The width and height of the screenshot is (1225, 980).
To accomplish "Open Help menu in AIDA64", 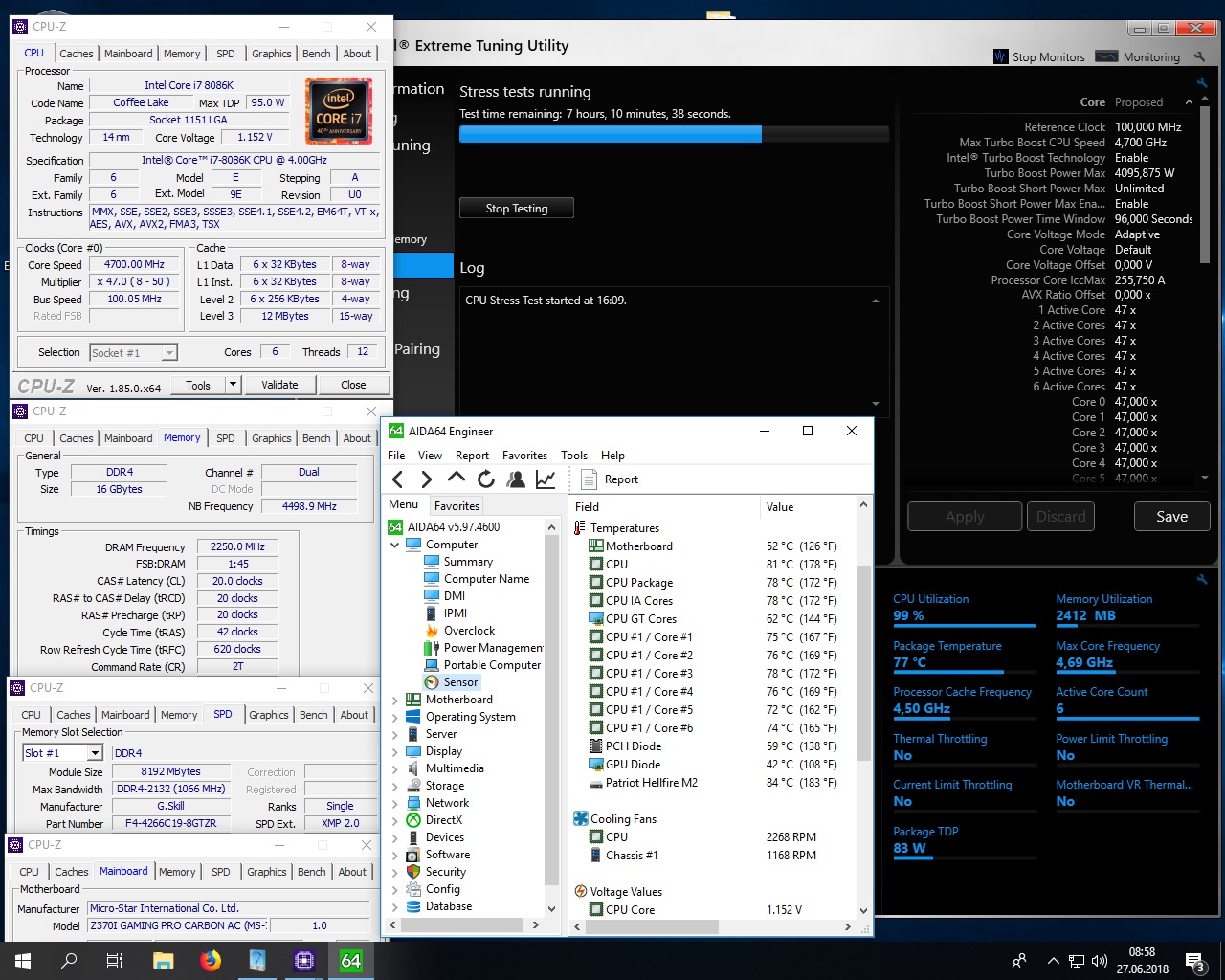I will 612,456.
